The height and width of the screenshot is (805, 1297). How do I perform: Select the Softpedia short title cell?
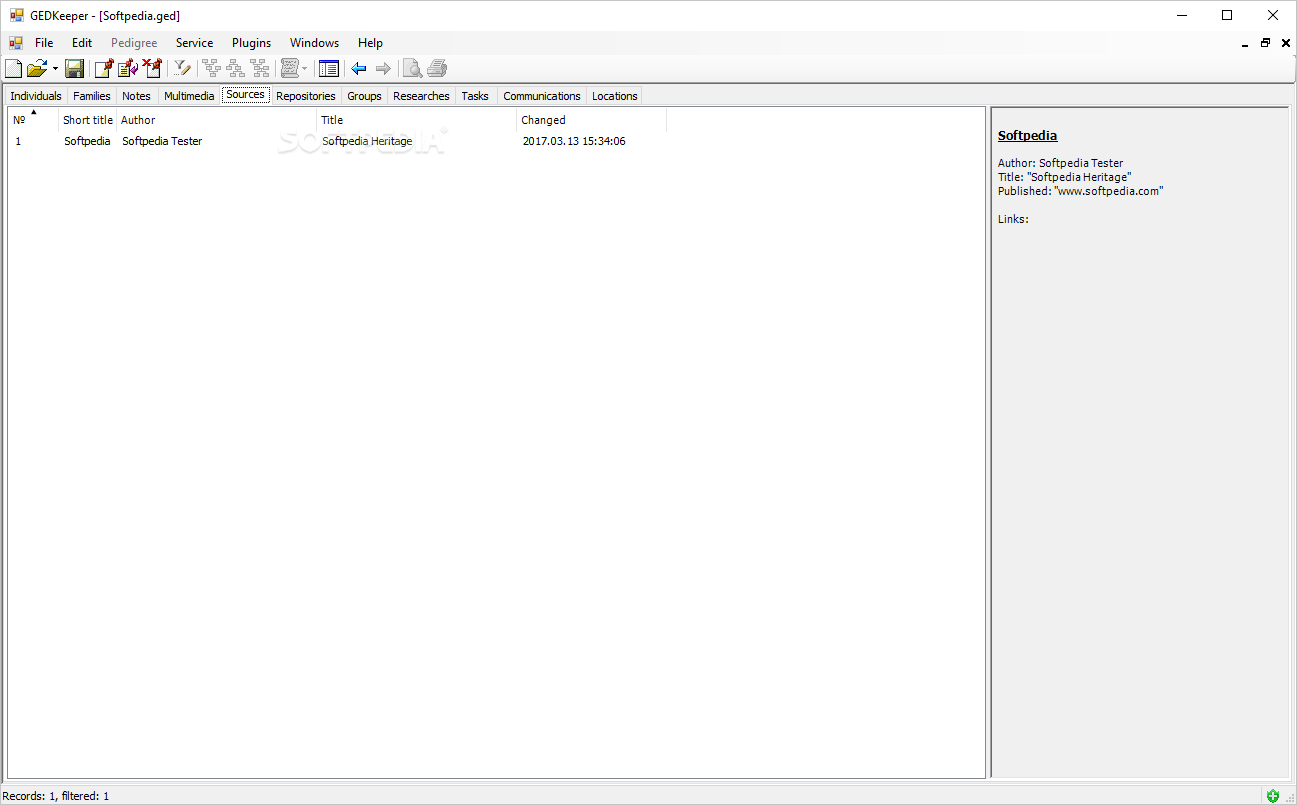pyautogui.click(x=87, y=141)
